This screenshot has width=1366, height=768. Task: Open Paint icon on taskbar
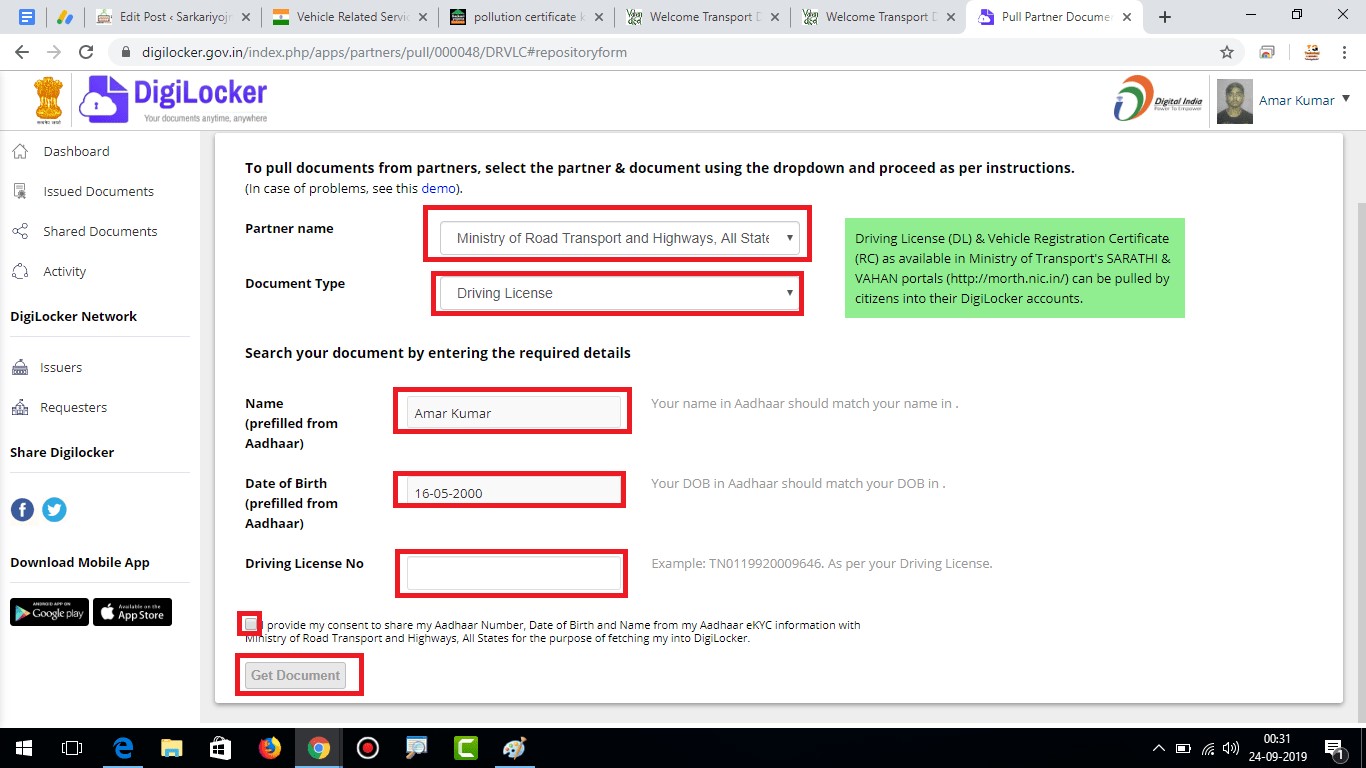[x=515, y=748]
